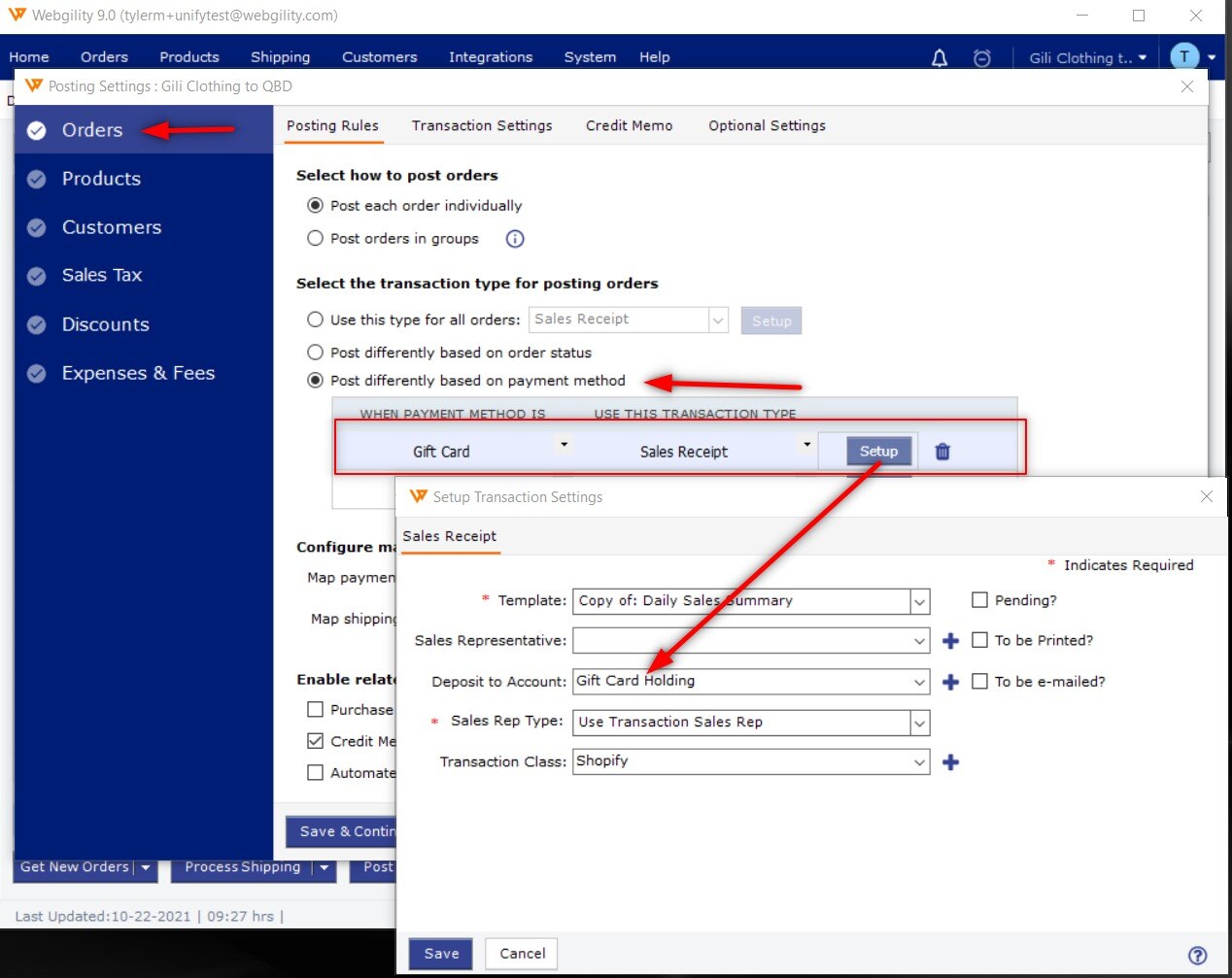Image resolution: width=1232 pixels, height=978 pixels.
Task: Click the Sales Tax checkmark icon in sidebar
Action: [x=37, y=276]
